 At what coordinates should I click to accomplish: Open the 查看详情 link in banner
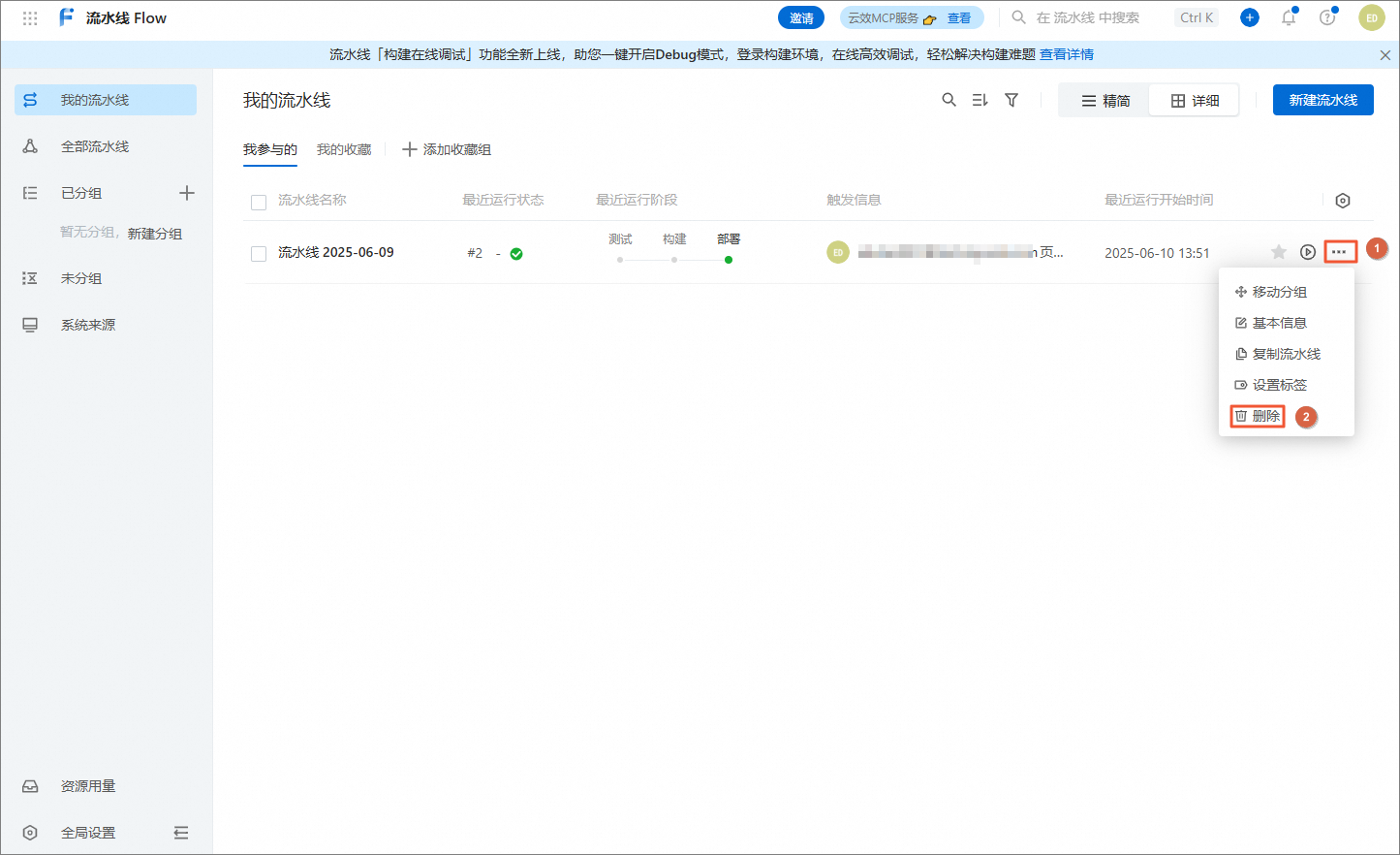point(1067,54)
